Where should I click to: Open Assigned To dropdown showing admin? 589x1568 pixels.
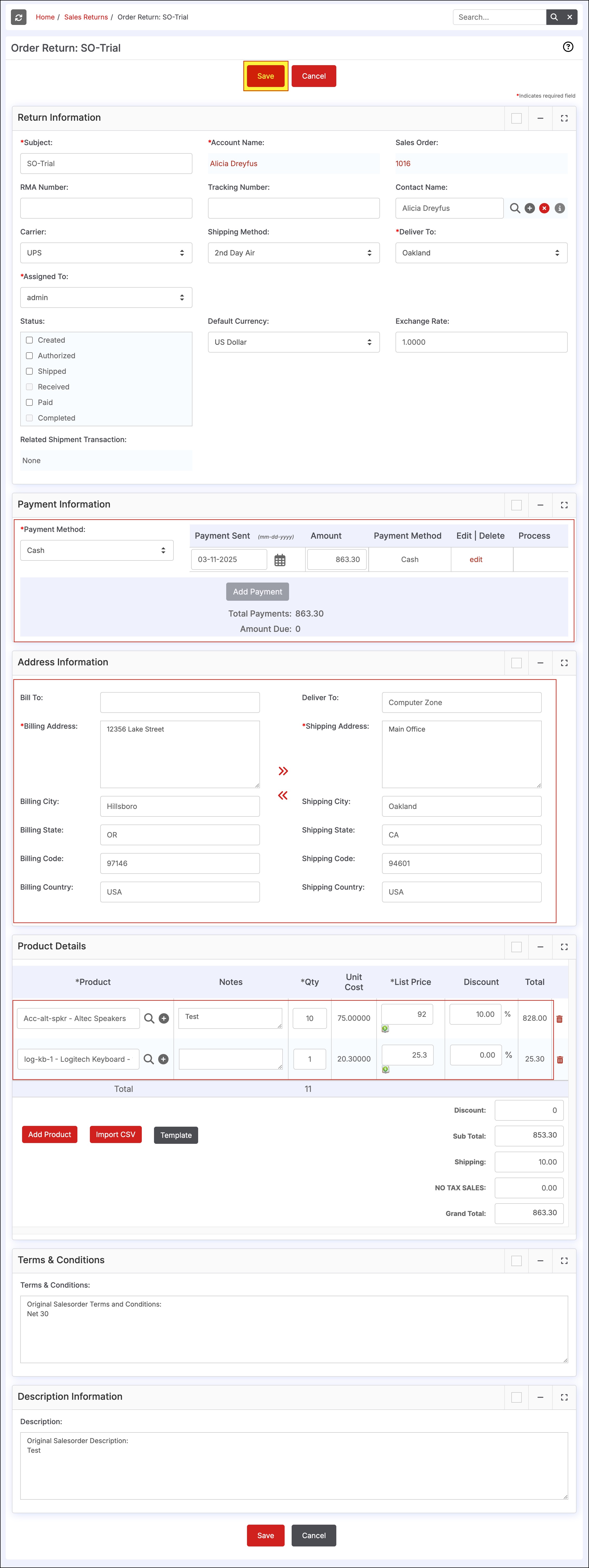coord(106,298)
